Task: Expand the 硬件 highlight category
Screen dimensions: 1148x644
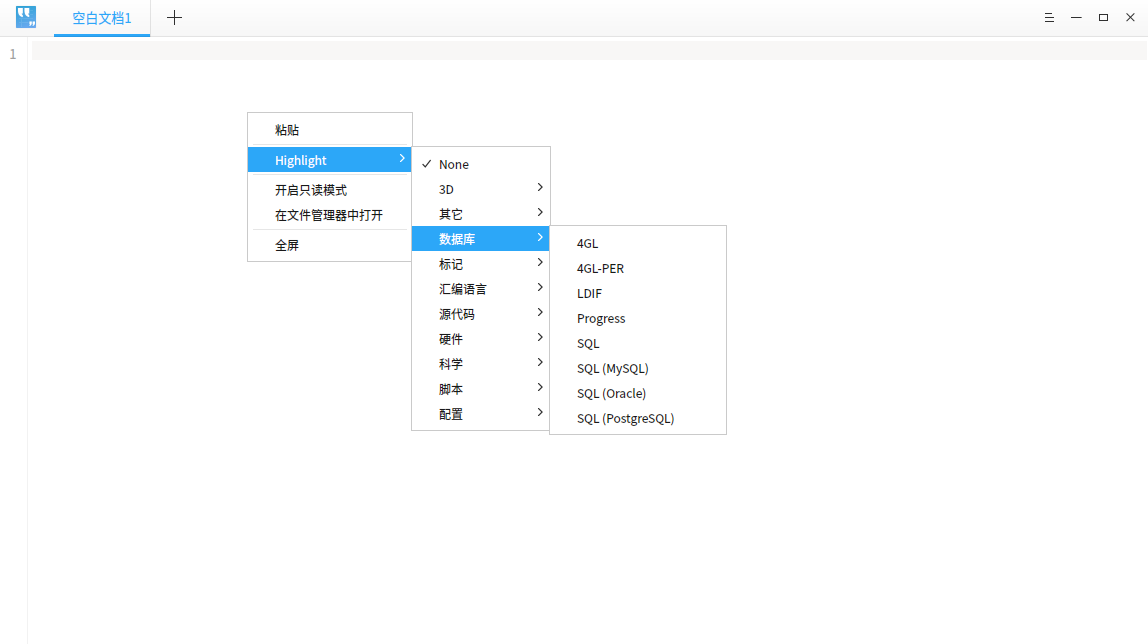Action: [480, 339]
